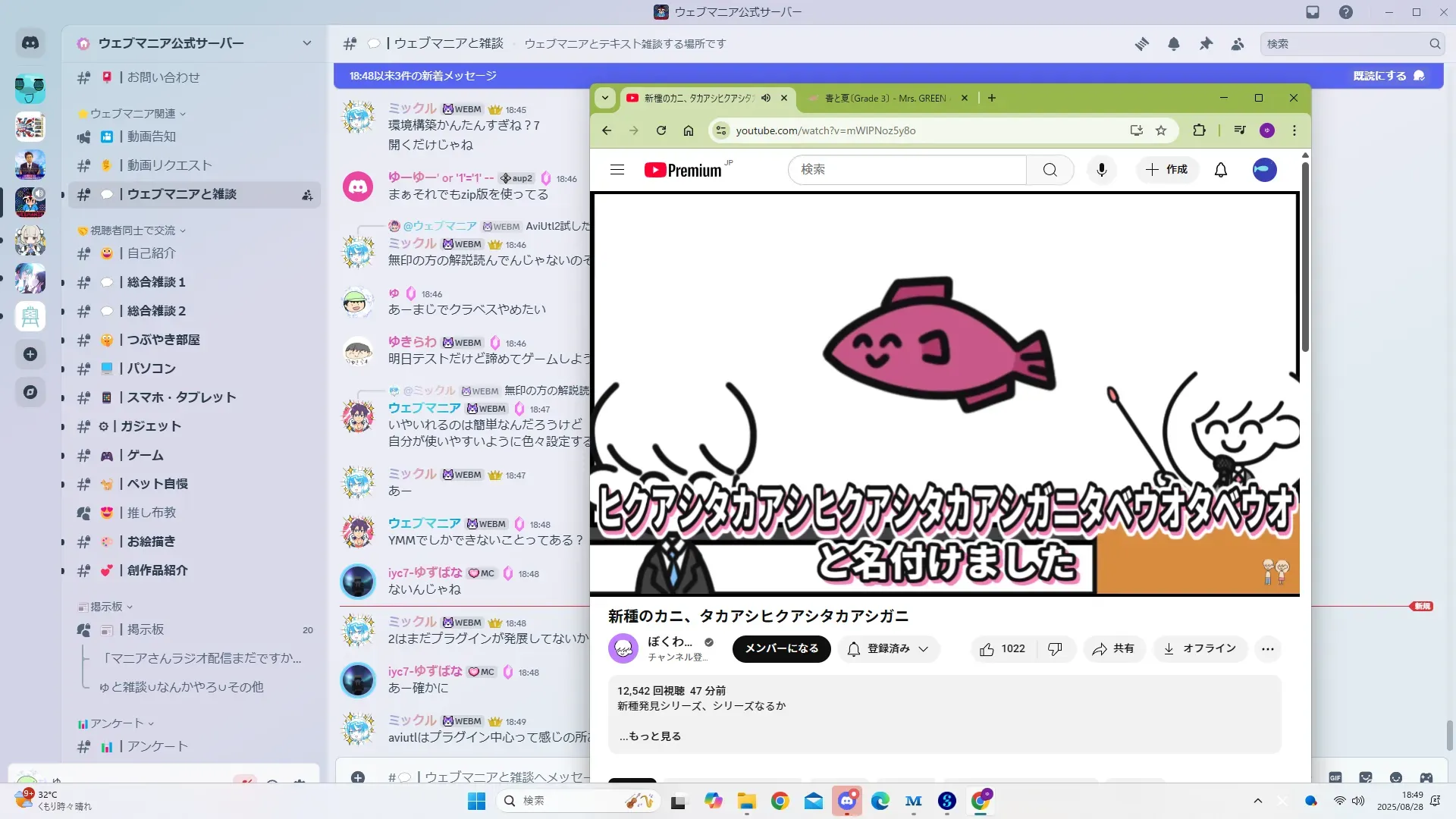Expand the ウェブマニア公式サーバー server dropdown
Screen dimensions: 1456x819
point(306,43)
